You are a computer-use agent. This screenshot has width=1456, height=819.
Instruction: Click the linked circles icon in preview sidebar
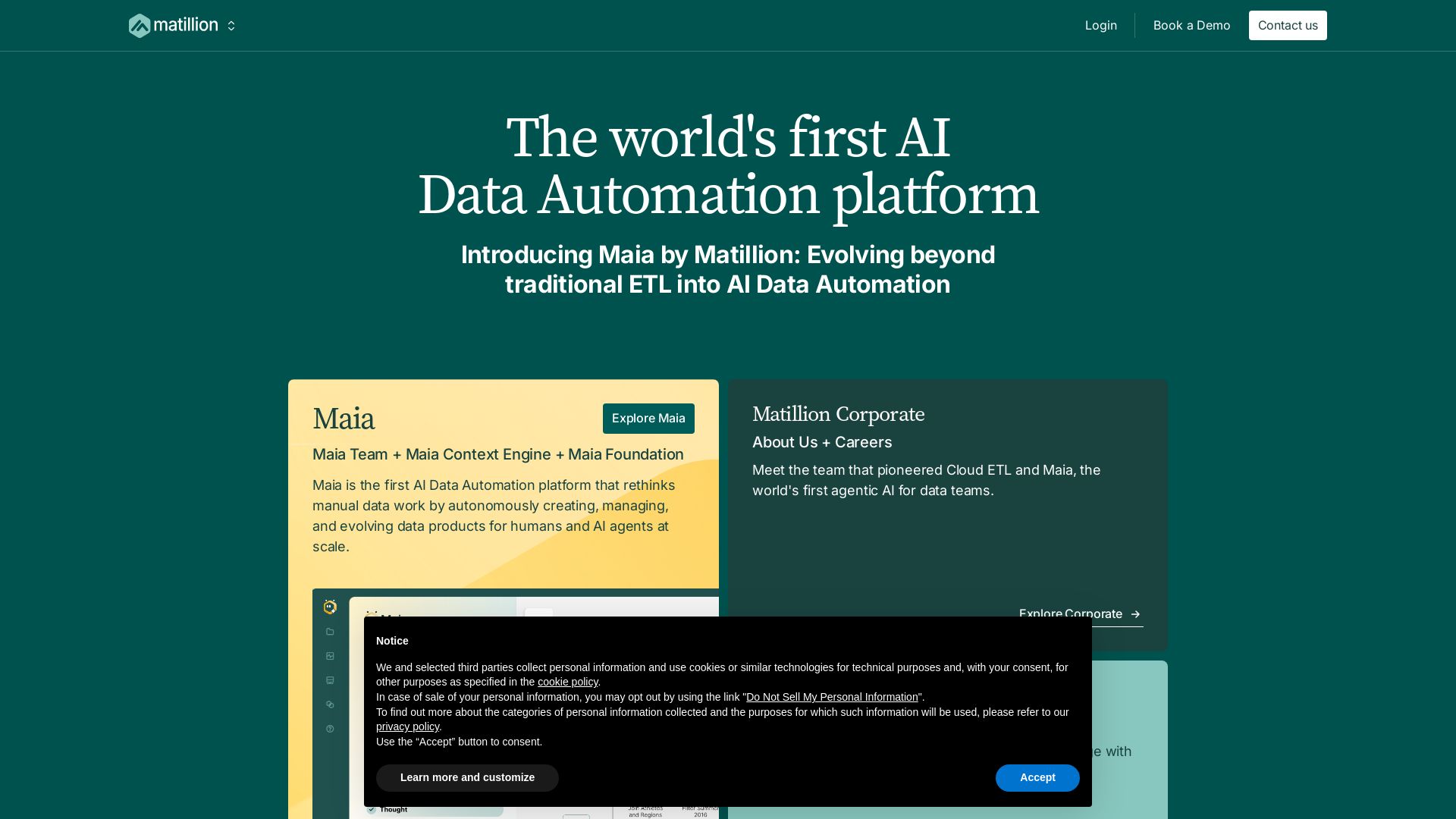tap(330, 704)
